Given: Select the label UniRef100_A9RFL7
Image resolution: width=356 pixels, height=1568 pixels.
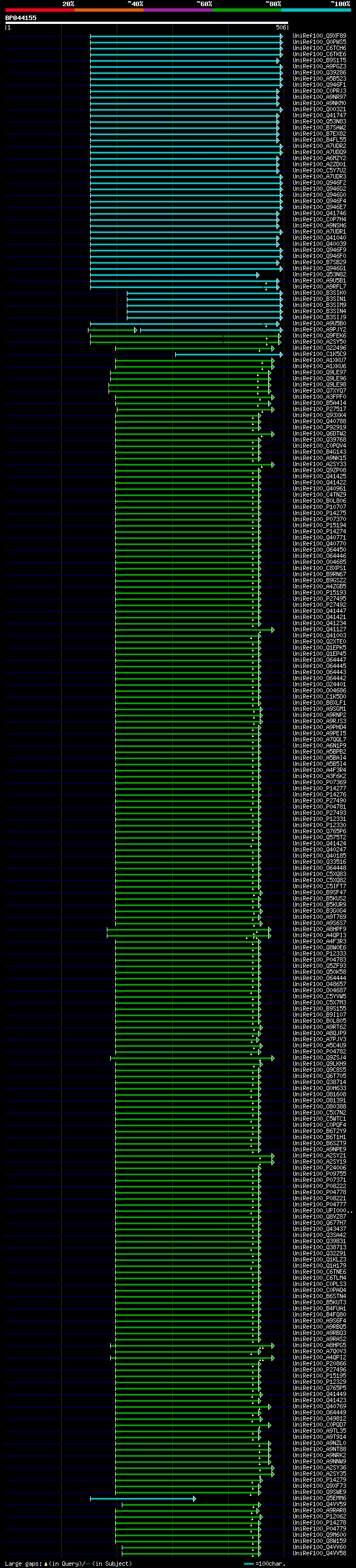Looking at the screenshot, I should [319, 286].
